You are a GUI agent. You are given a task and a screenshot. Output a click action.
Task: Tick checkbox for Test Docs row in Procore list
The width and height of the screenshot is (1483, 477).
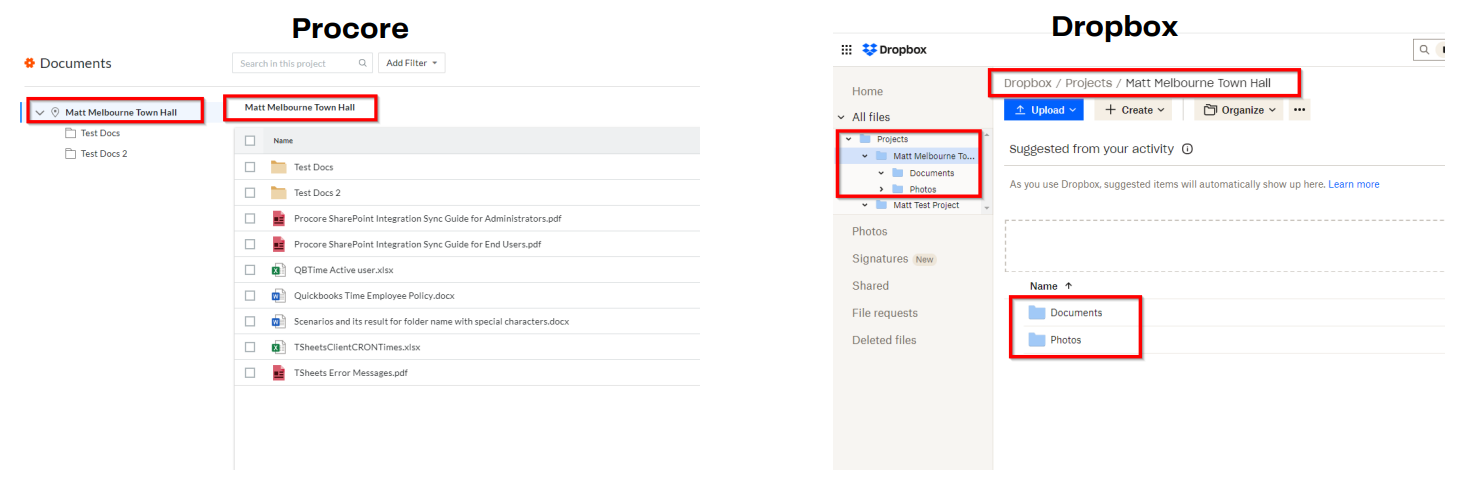pyautogui.click(x=250, y=167)
